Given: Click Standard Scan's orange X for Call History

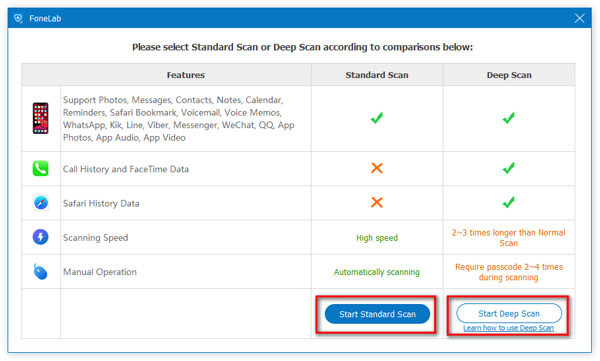Looking at the screenshot, I should pos(377,168).
